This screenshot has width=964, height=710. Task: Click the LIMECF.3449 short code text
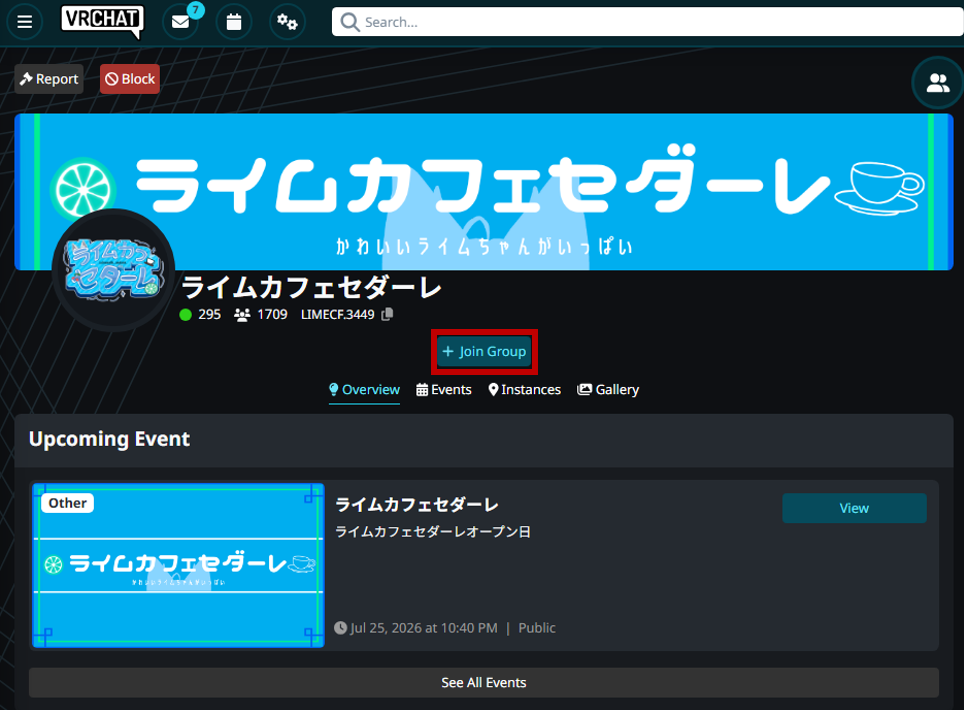(x=338, y=315)
